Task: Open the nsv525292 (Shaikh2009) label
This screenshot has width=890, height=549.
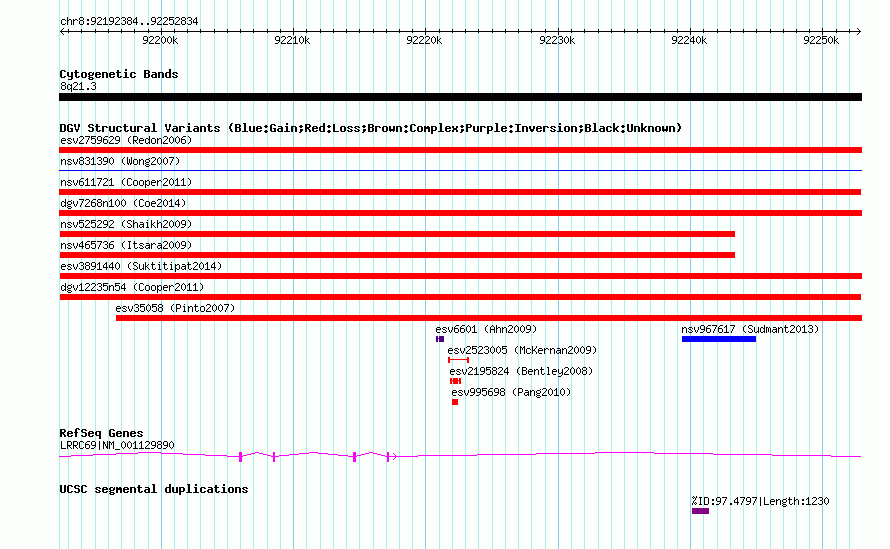Action: tap(126, 224)
